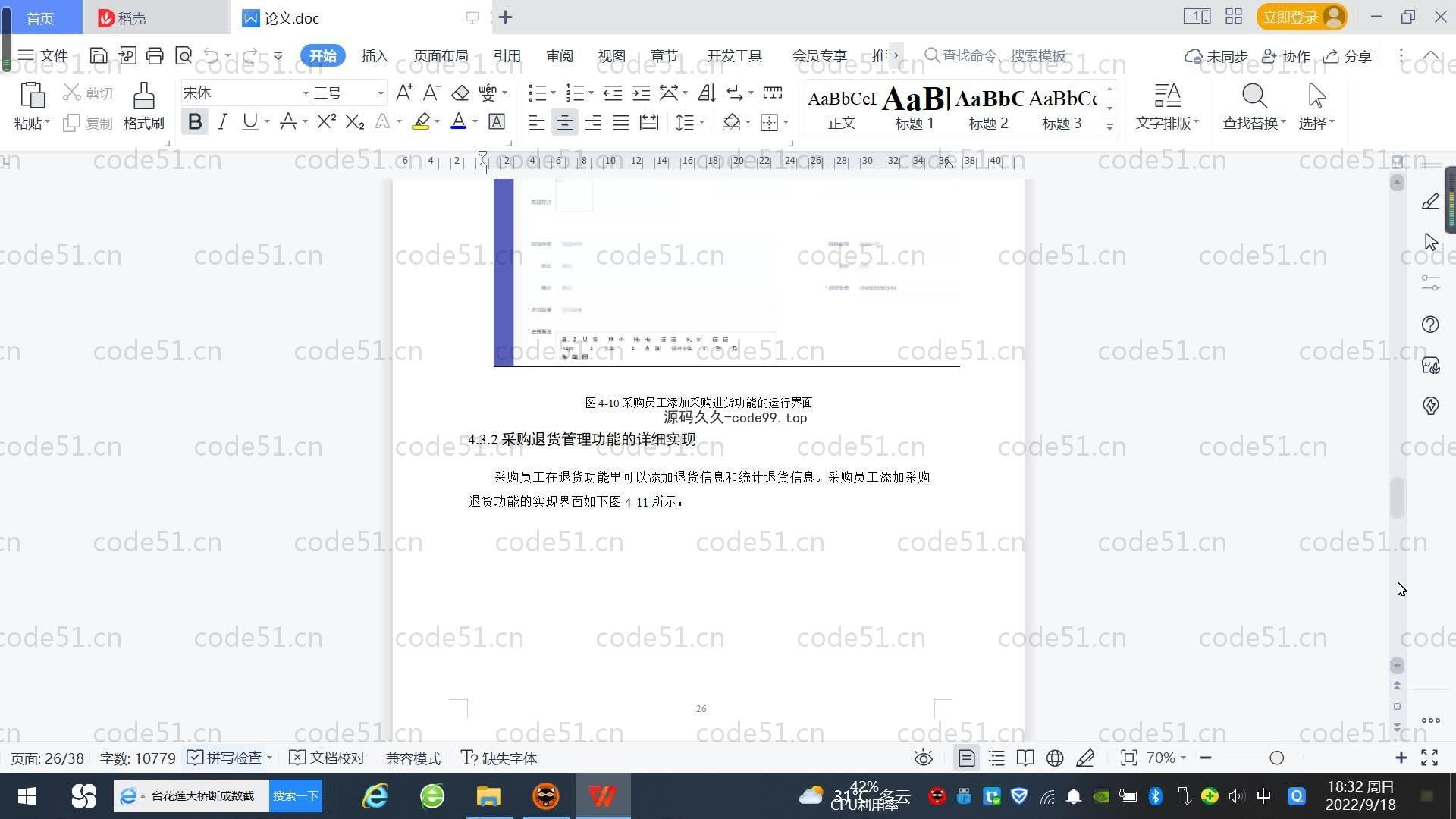Decrease font size with A- icon
Viewport: 1456px width, 819px height.
tap(431, 93)
